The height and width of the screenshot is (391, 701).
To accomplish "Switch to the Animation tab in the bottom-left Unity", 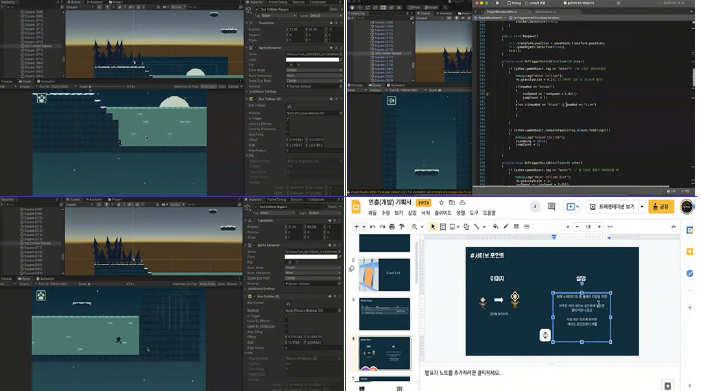I will (46, 279).
